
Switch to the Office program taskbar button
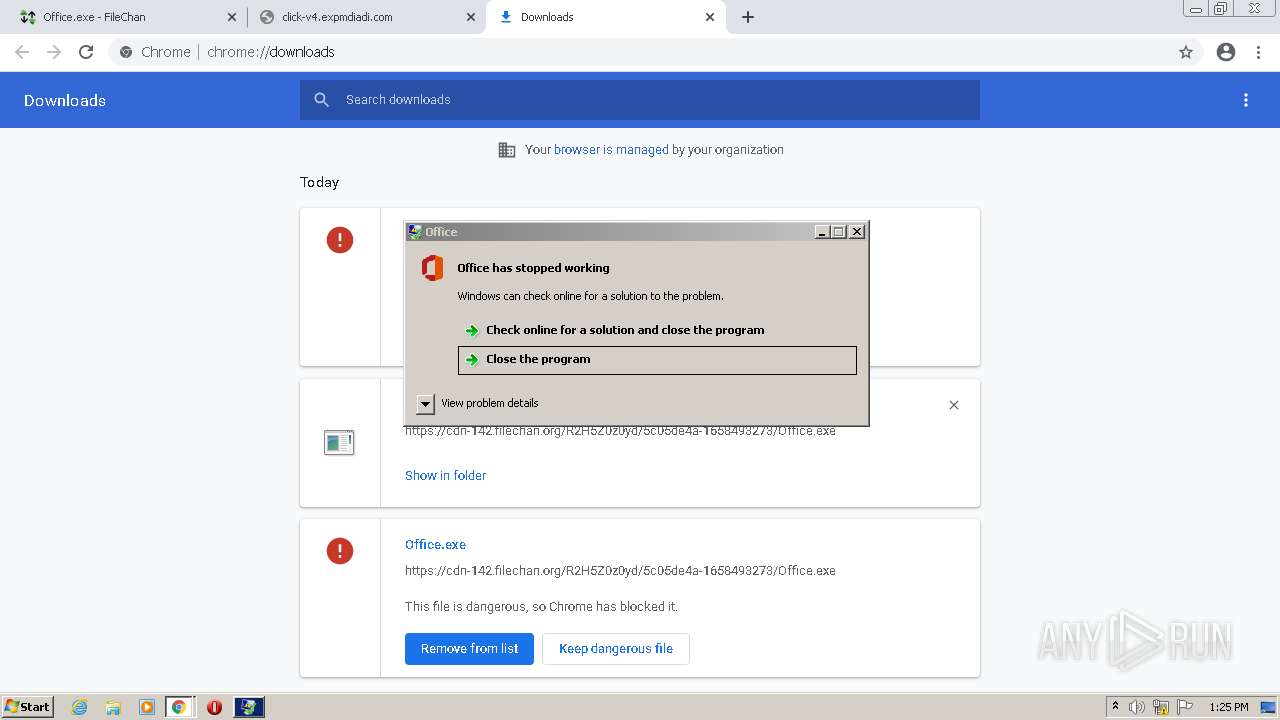coord(249,707)
